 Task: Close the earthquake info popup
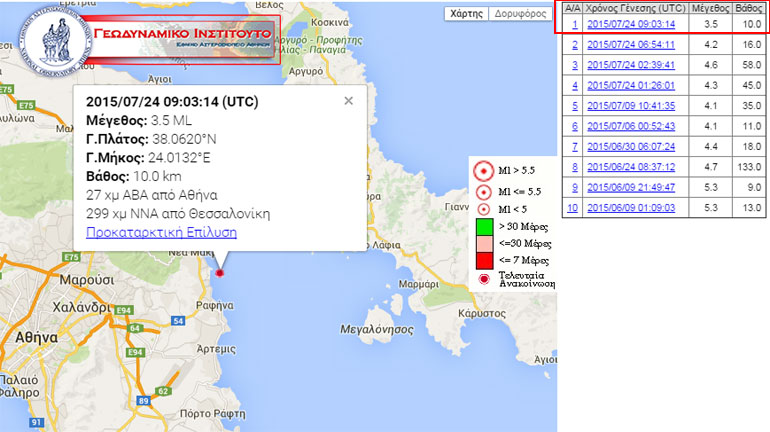pyautogui.click(x=348, y=100)
